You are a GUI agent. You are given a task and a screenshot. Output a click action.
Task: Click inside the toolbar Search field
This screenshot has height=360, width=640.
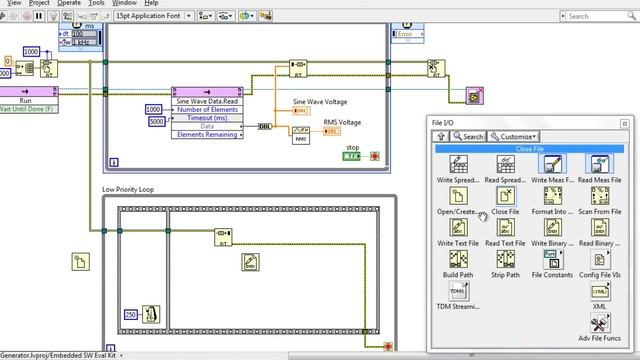pyautogui.click(x=597, y=16)
